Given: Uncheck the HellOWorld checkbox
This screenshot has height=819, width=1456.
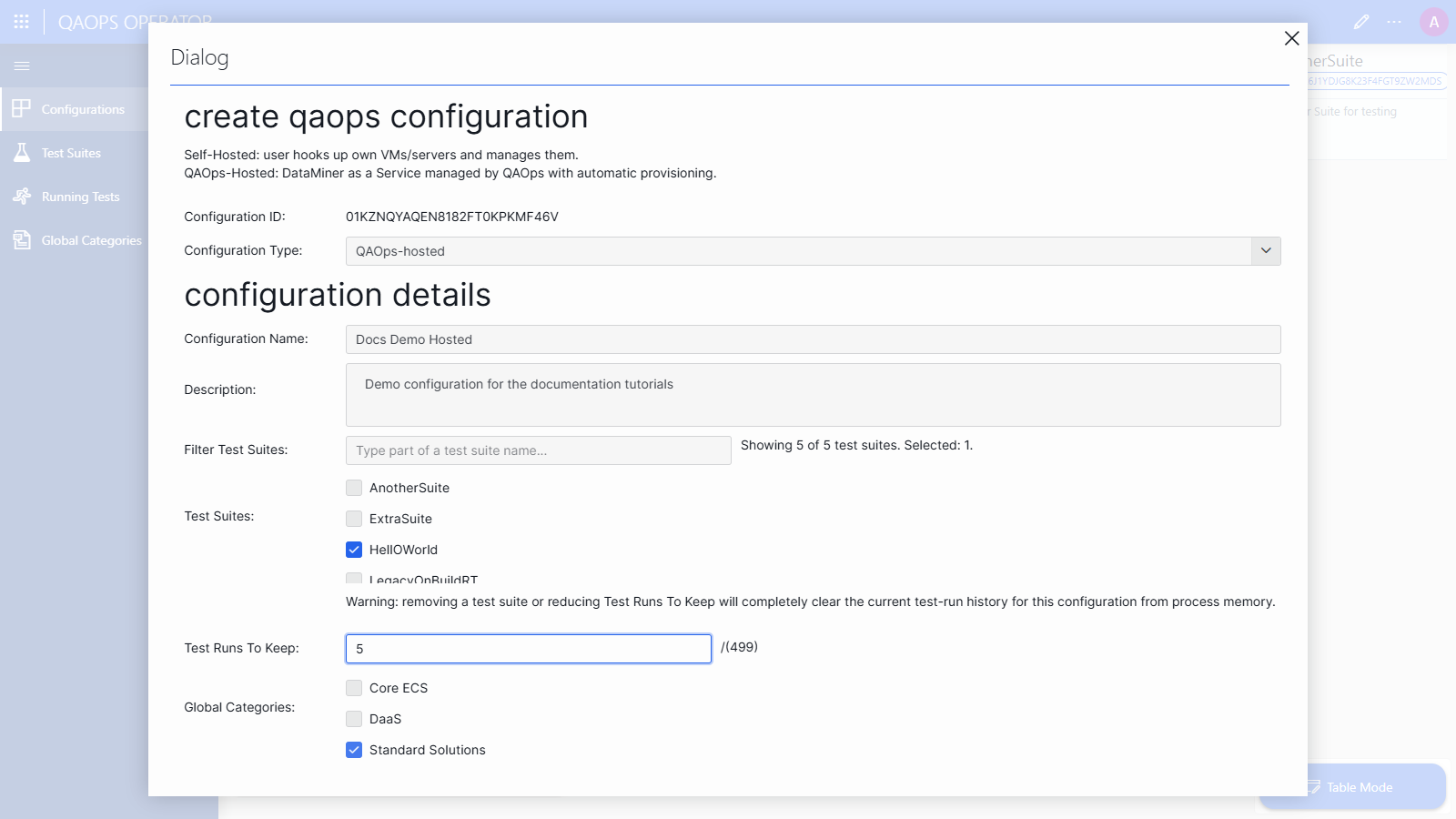Looking at the screenshot, I should tap(354, 550).
